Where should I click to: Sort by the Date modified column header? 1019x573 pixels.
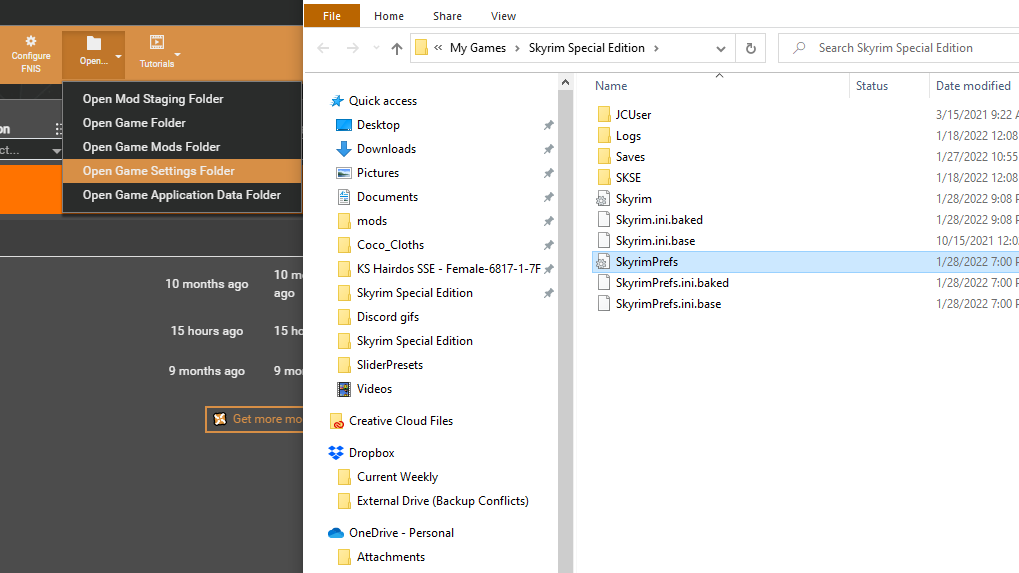click(973, 86)
